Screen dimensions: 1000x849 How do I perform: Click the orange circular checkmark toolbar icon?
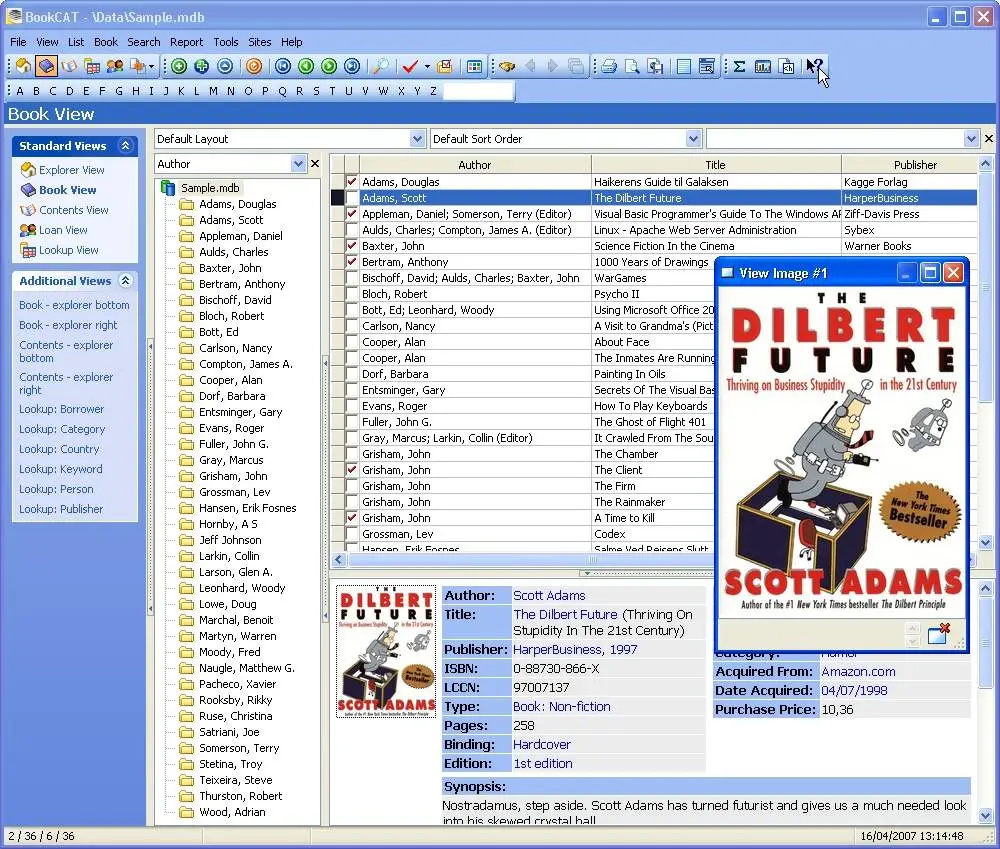point(254,66)
